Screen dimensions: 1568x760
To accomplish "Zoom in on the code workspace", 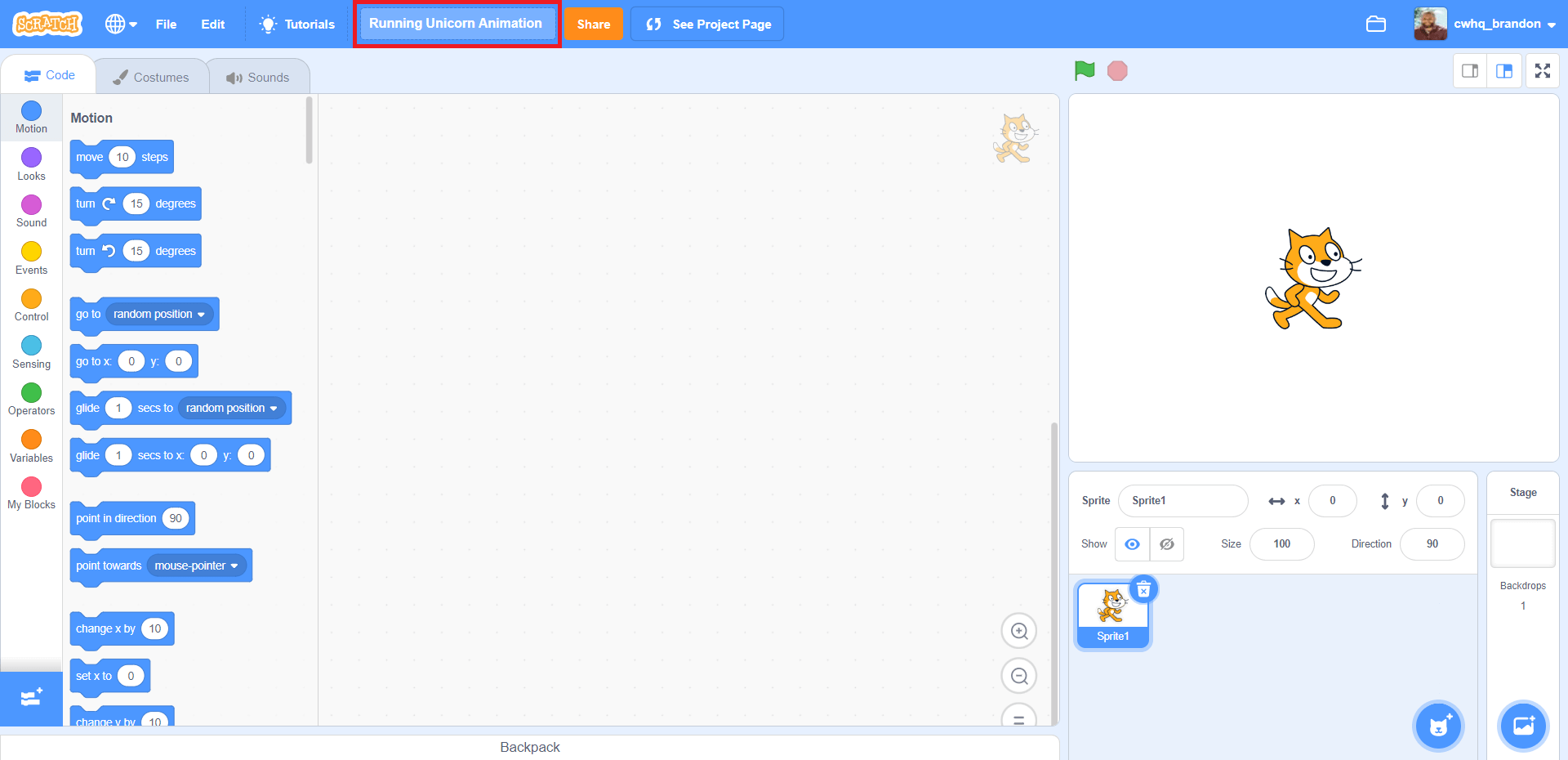I will pyautogui.click(x=1018, y=630).
